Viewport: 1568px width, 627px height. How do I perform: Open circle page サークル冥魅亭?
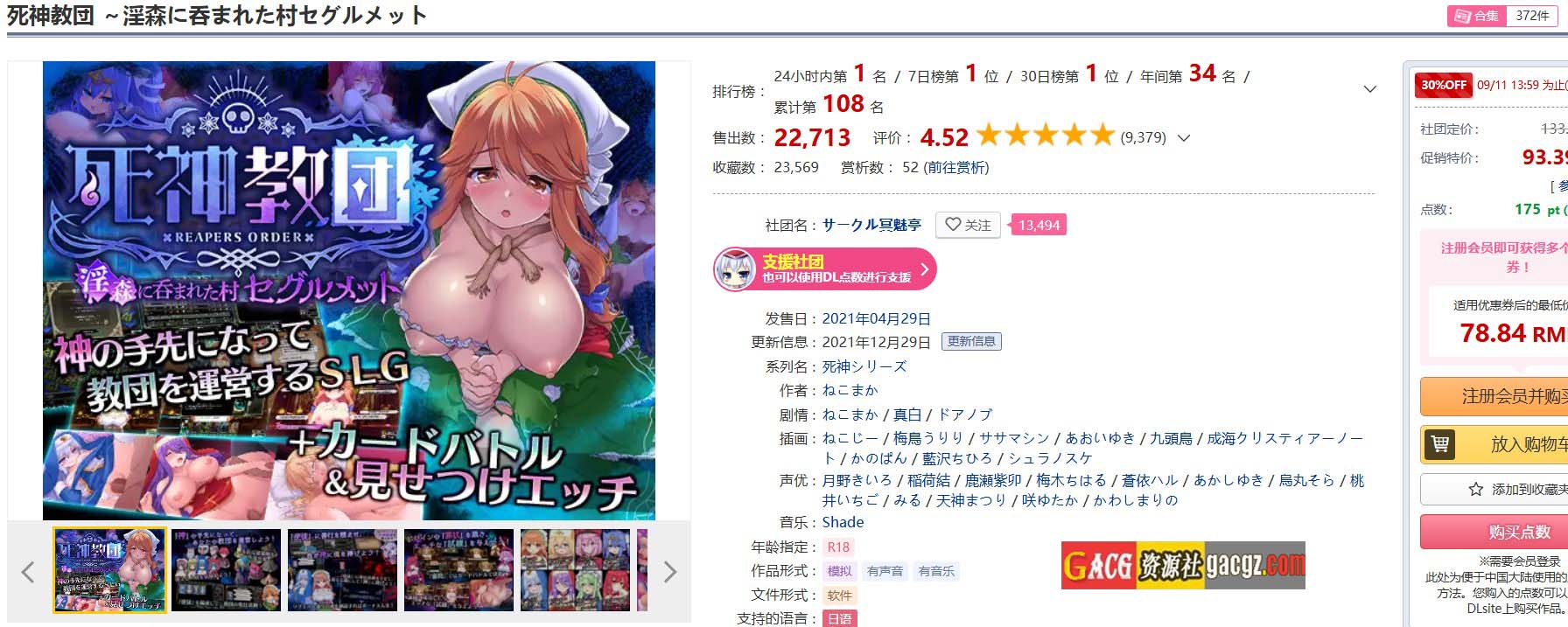(871, 225)
